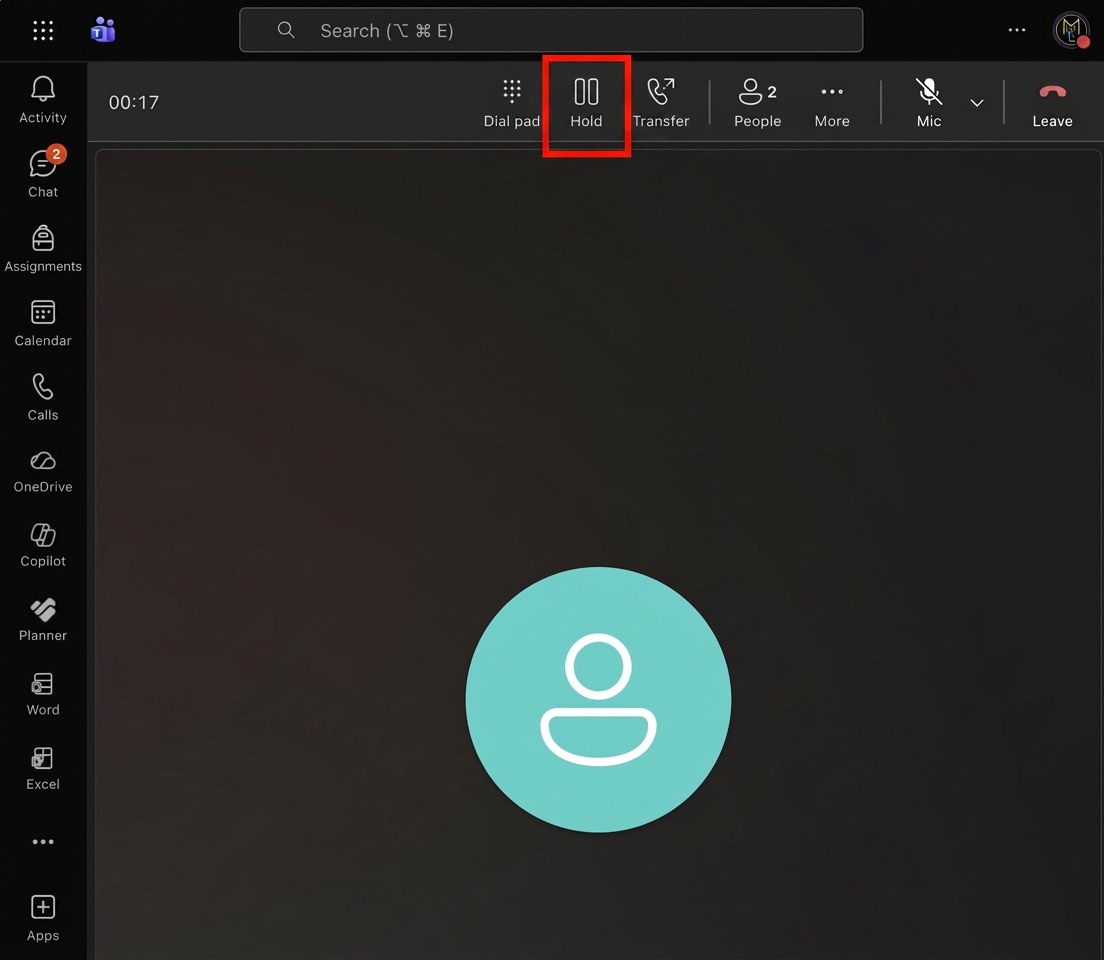
Task: Open OneDrive from the sidebar
Action: 43,472
